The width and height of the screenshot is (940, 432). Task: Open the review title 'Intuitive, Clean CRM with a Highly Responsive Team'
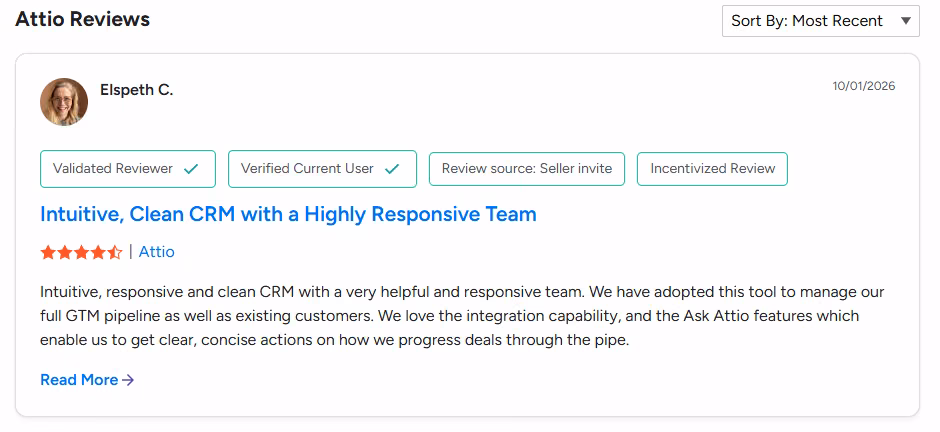(x=288, y=214)
